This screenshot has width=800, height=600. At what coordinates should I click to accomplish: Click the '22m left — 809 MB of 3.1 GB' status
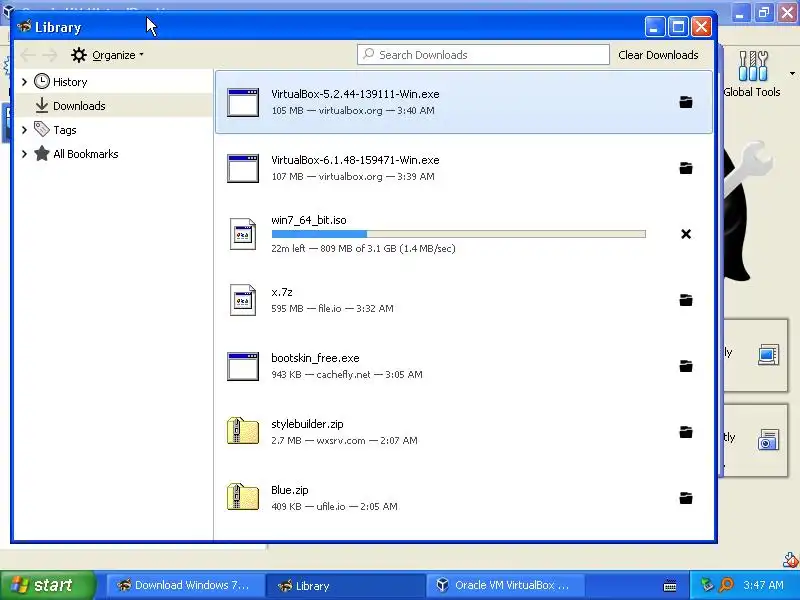click(363, 248)
